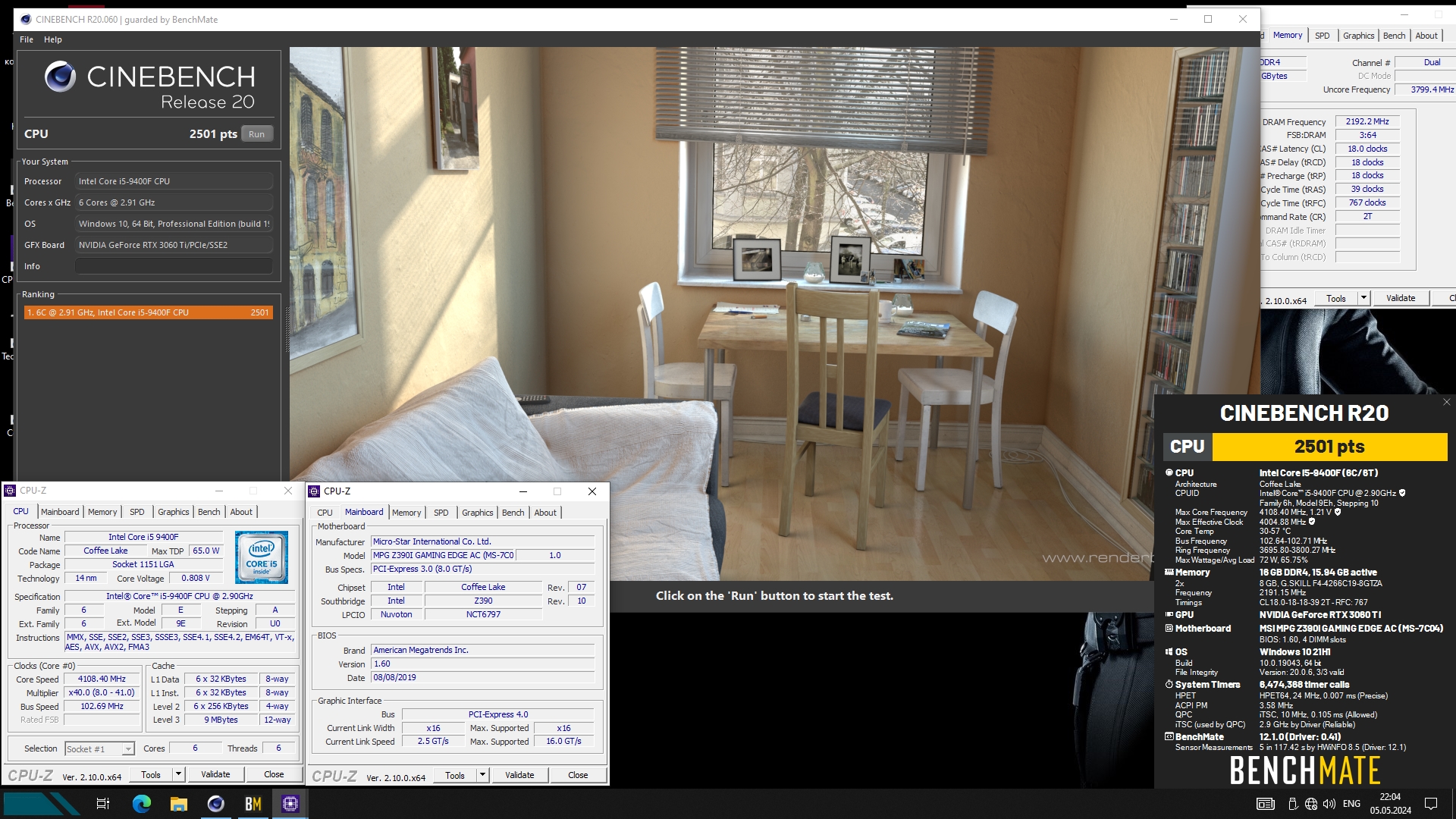Close the BenchMate result overlay
Image resolution: width=1456 pixels, height=819 pixels.
tap(1446, 402)
